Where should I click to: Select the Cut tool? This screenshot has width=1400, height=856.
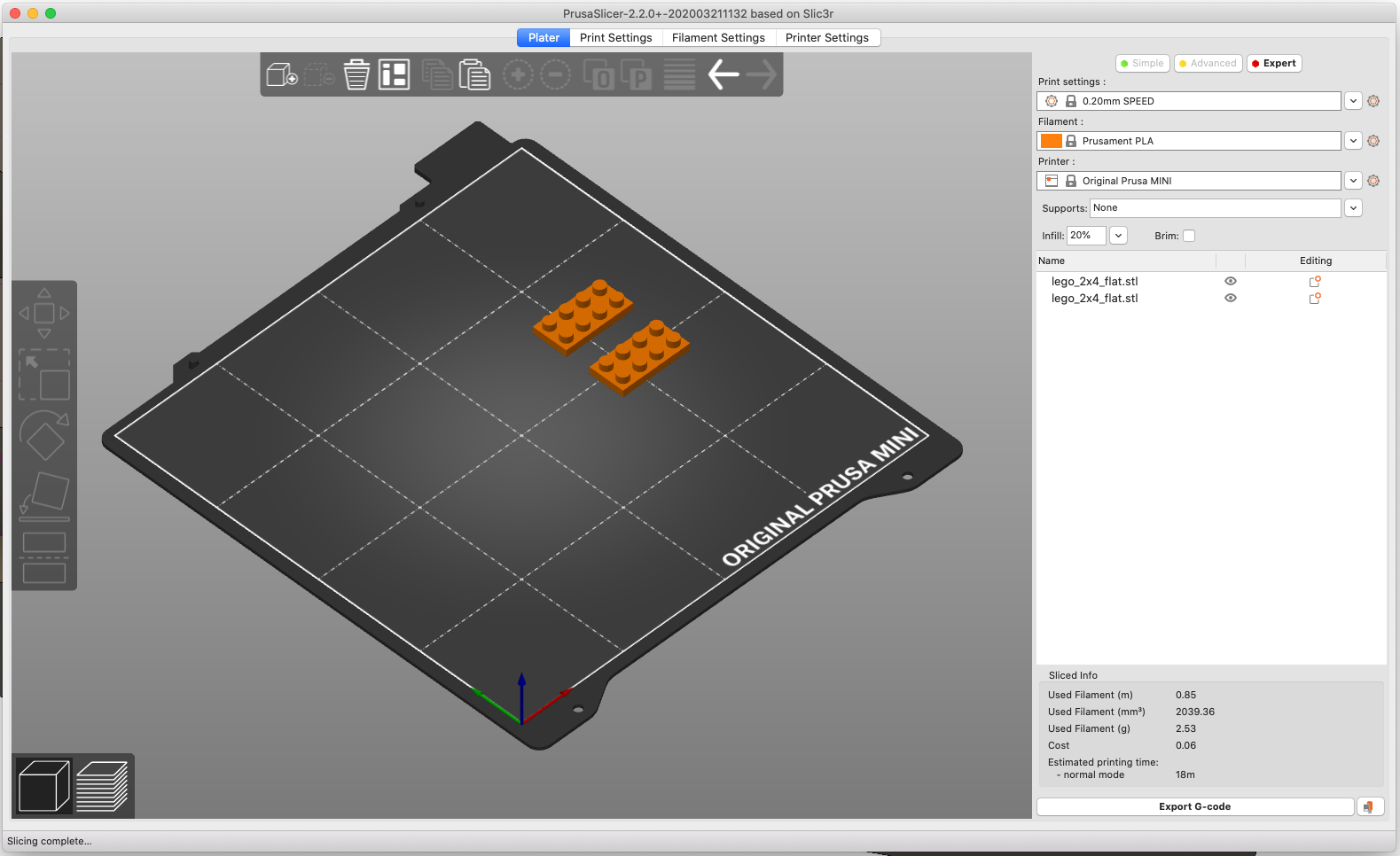(x=44, y=557)
